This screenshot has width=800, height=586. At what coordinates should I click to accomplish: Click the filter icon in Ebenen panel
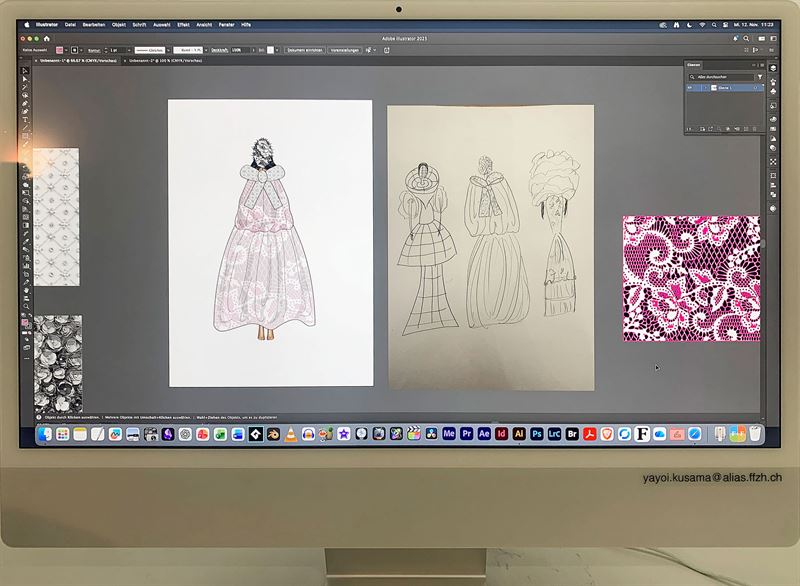759,76
